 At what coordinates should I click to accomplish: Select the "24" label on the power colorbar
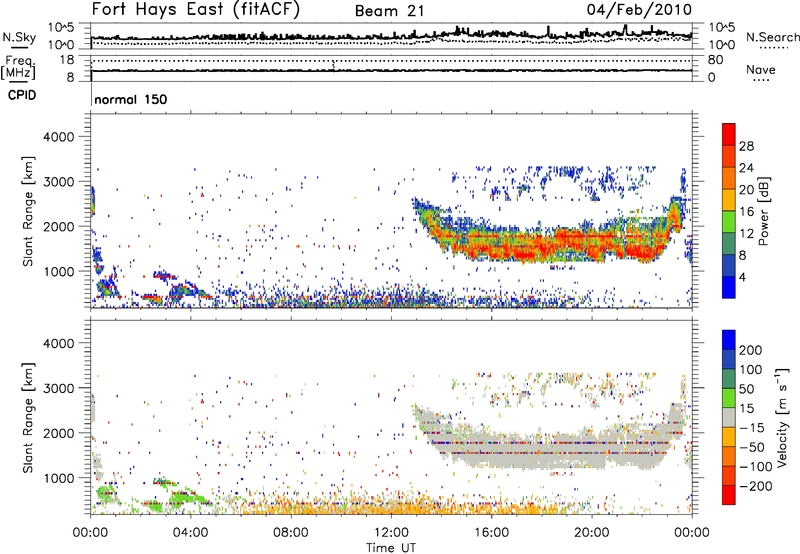(746, 168)
